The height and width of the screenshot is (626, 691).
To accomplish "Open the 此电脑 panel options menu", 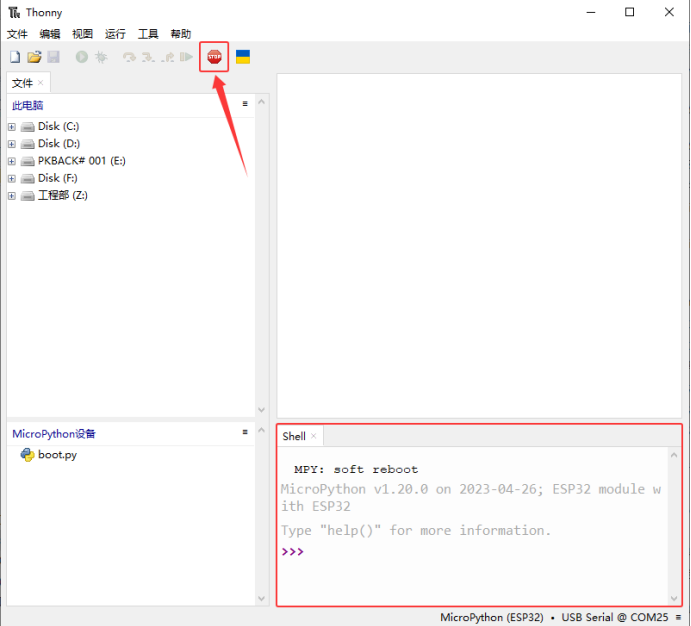I will (245, 103).
